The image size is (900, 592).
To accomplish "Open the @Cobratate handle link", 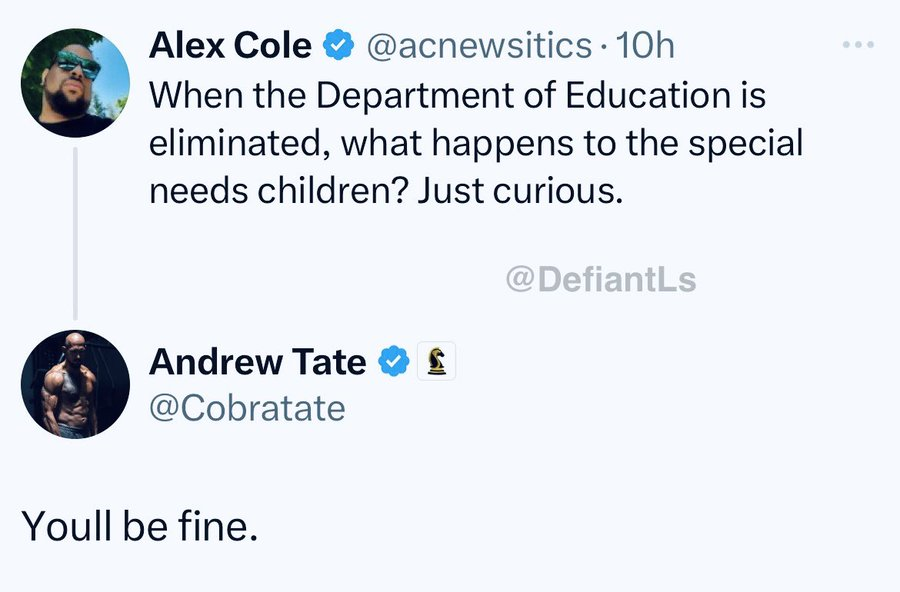I will (x=247, y=408).
